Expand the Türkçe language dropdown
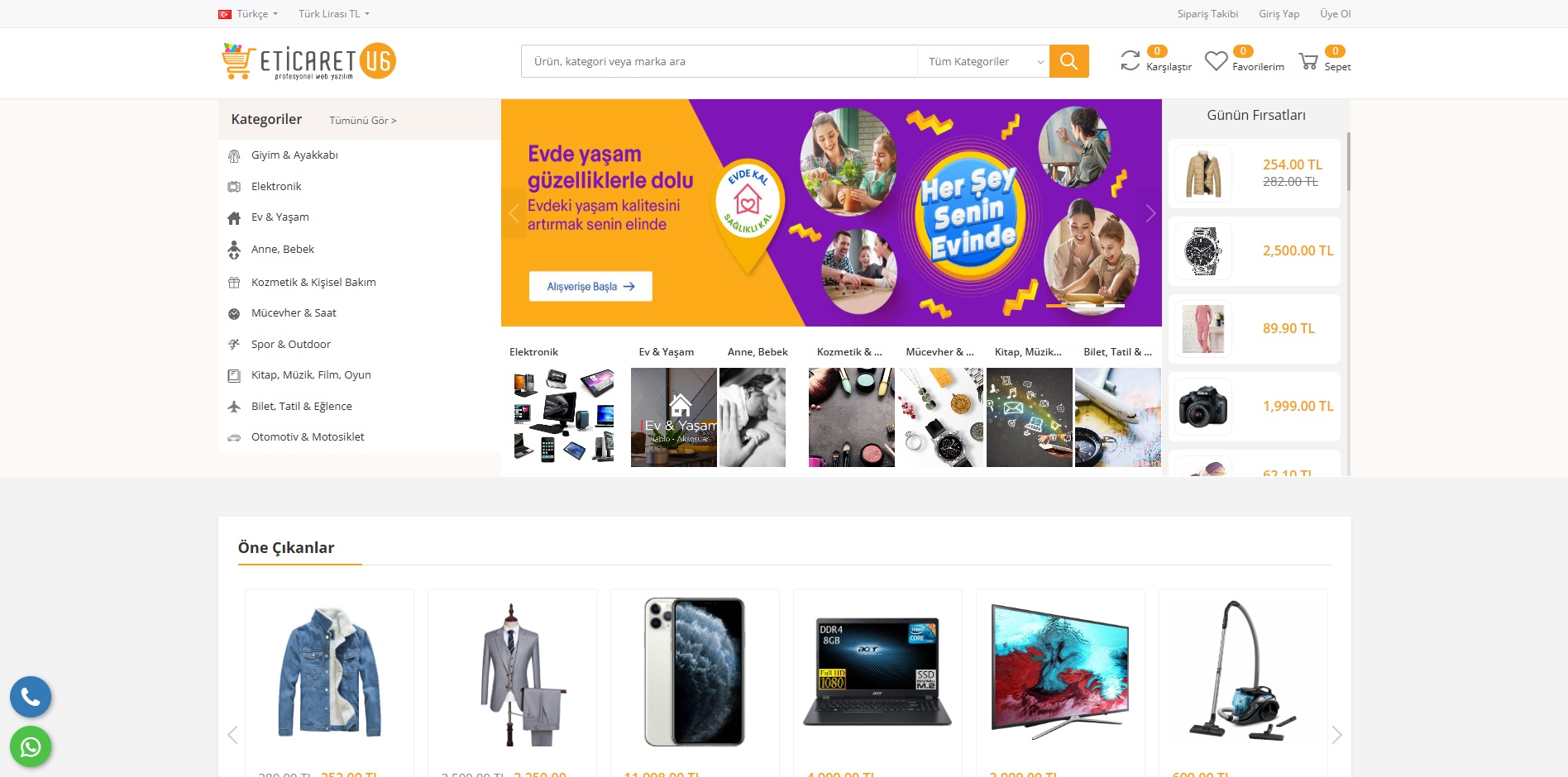 [x=248, y=14]
